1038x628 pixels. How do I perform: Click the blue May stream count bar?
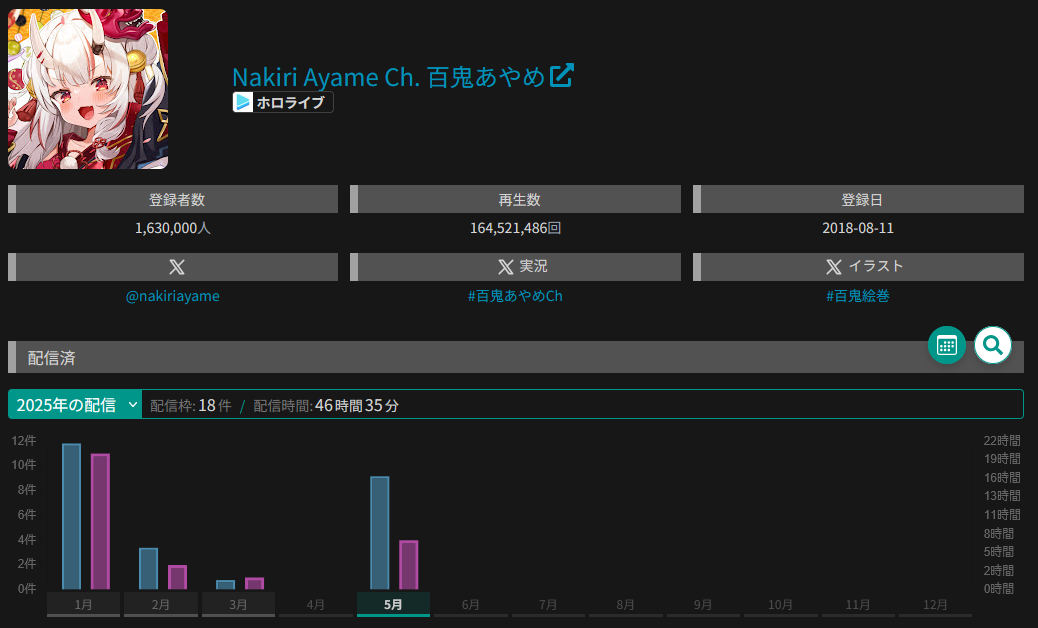[380, 533]
